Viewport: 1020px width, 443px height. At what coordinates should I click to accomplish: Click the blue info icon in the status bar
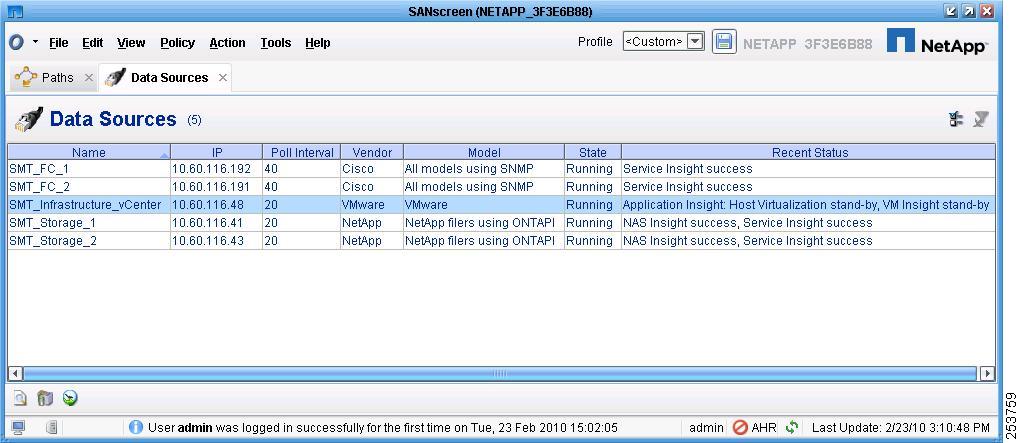[135, 427]
